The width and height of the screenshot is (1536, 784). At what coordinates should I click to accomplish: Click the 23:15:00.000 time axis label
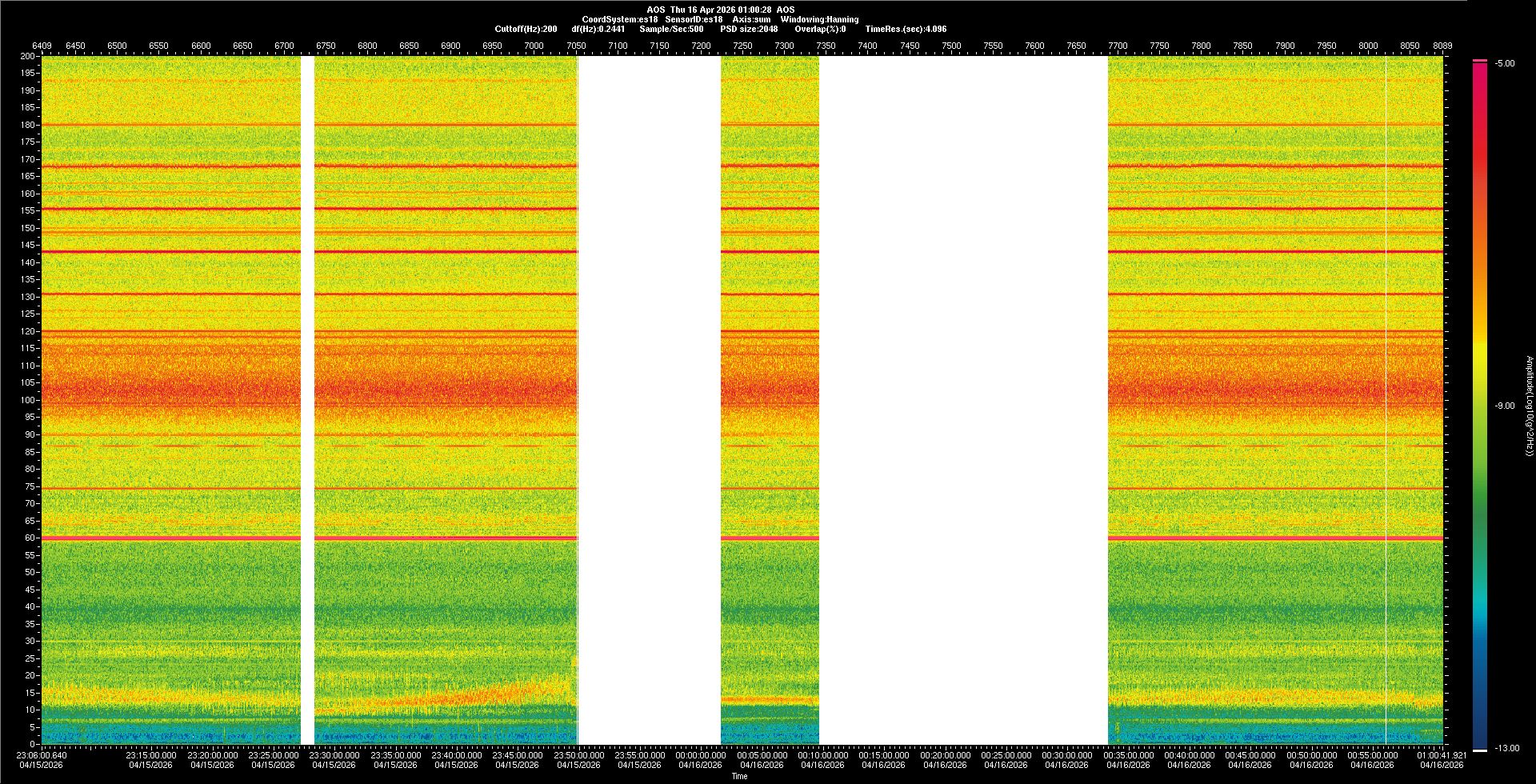coord(151,755)
